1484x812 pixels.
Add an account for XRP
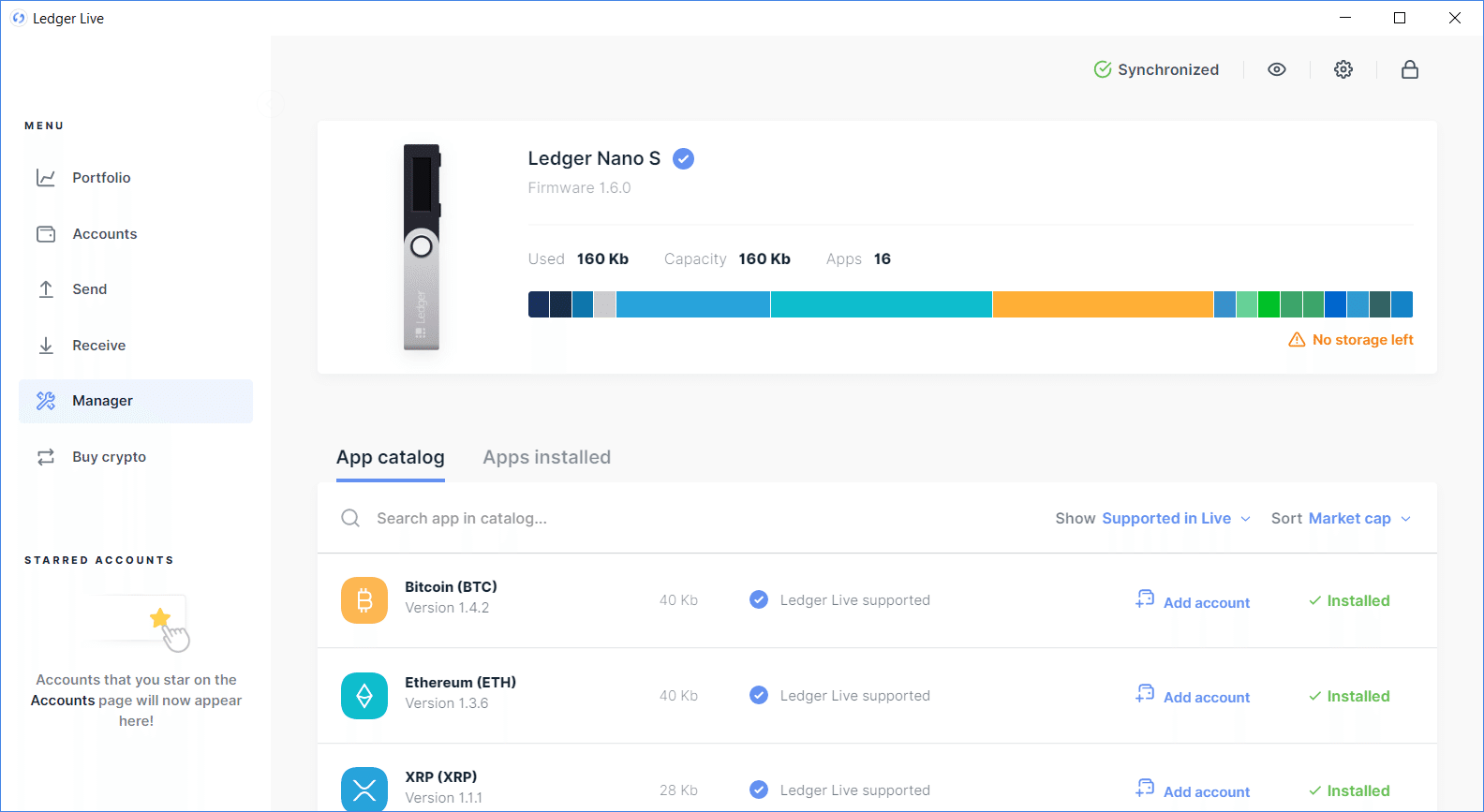pos(1193,790)
